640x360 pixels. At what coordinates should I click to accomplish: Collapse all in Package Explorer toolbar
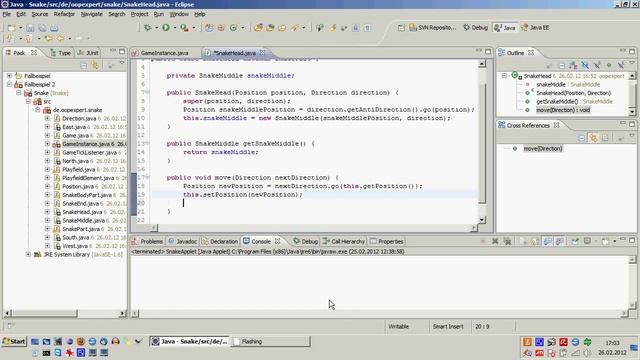pyautogui.click(x=84, y=65)
